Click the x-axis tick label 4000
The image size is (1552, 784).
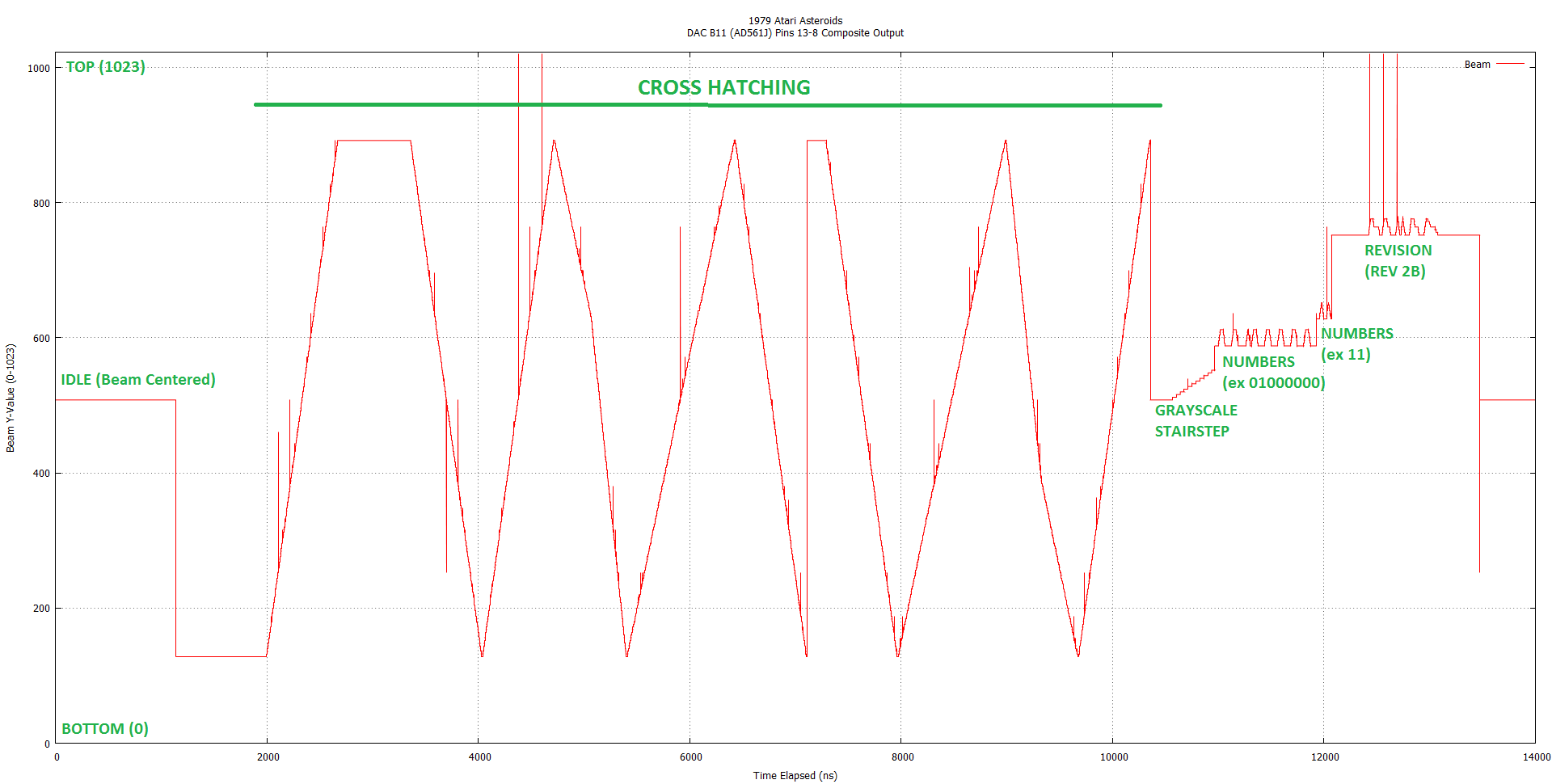click(x=479, y=757)
